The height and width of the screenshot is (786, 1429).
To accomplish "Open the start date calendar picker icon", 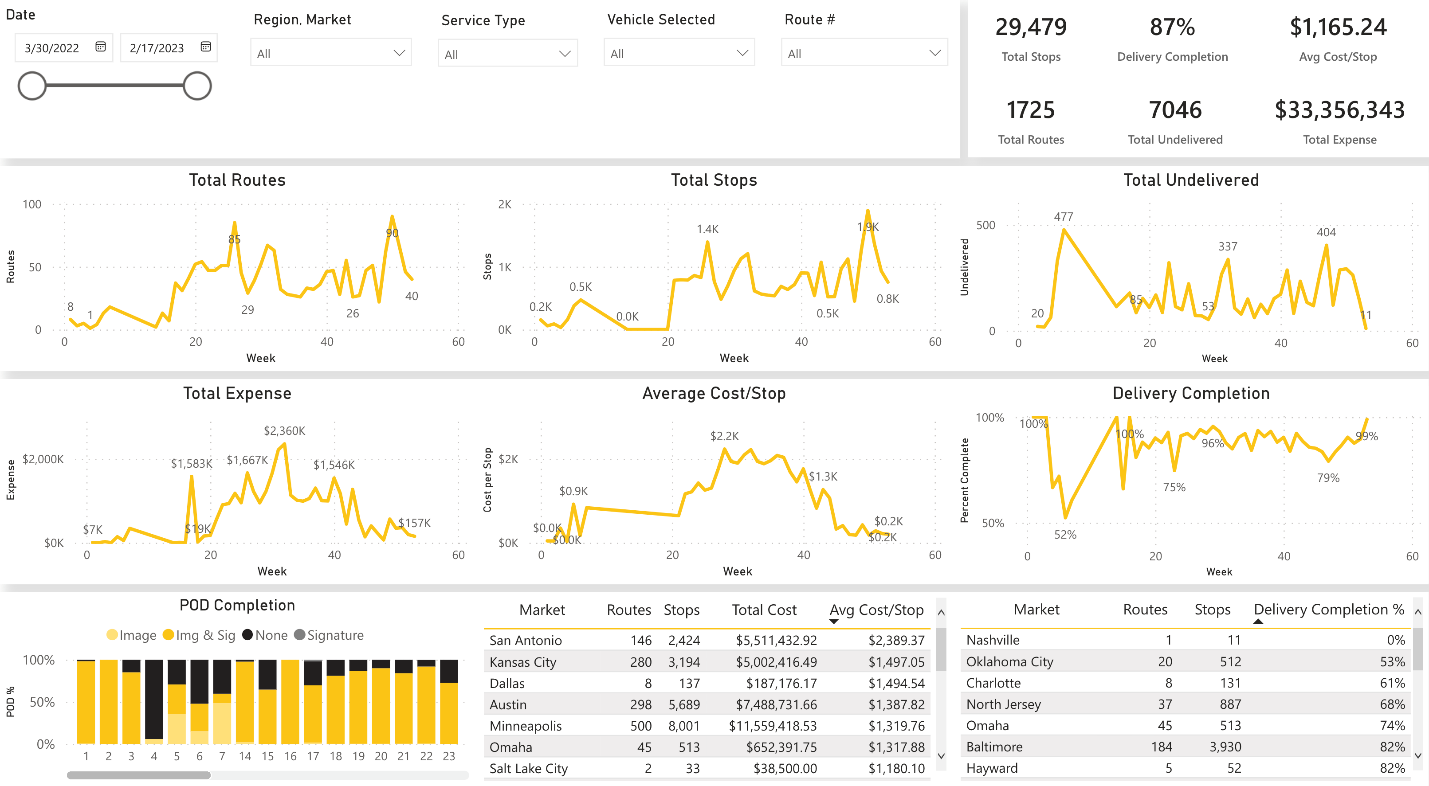I will (101, 47).
